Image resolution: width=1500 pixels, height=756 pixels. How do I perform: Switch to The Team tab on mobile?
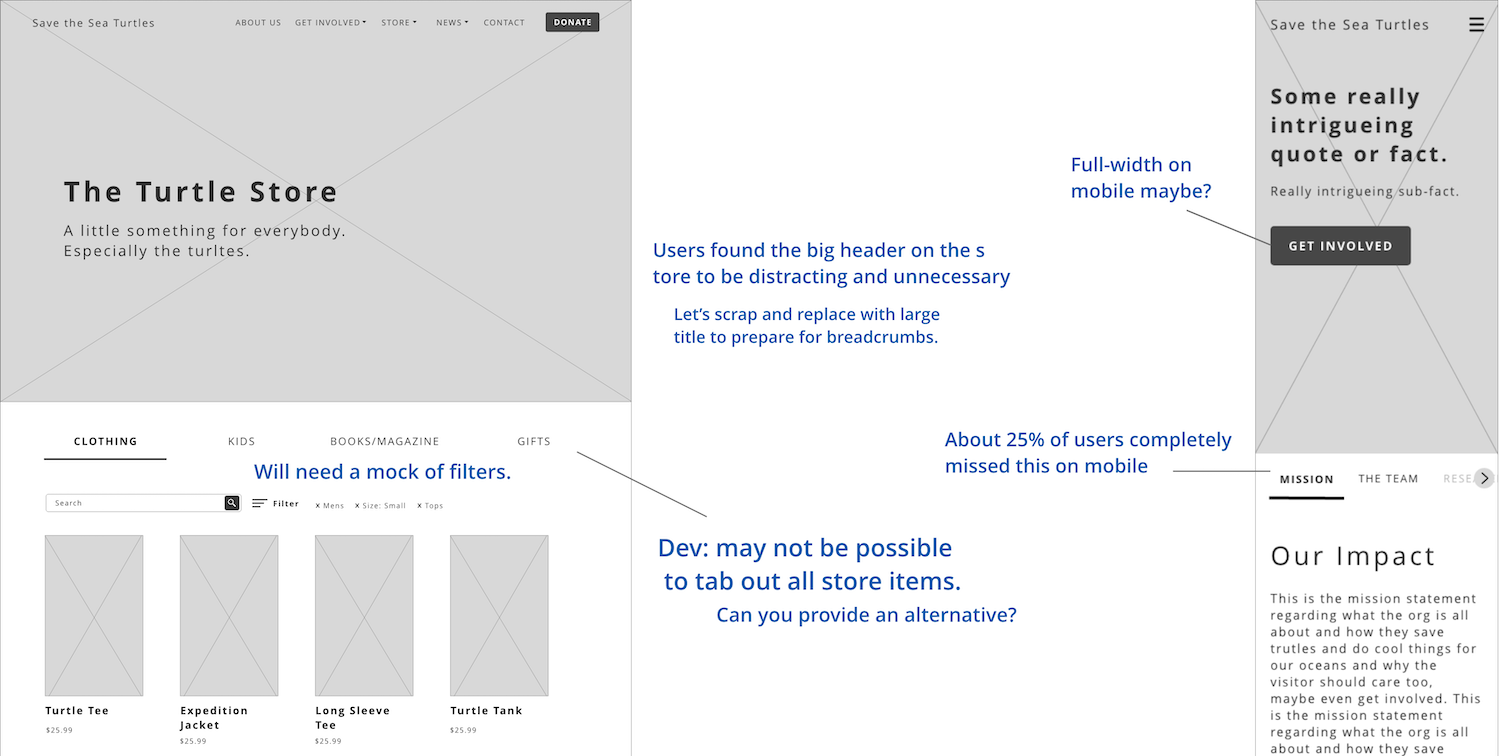1388,478
